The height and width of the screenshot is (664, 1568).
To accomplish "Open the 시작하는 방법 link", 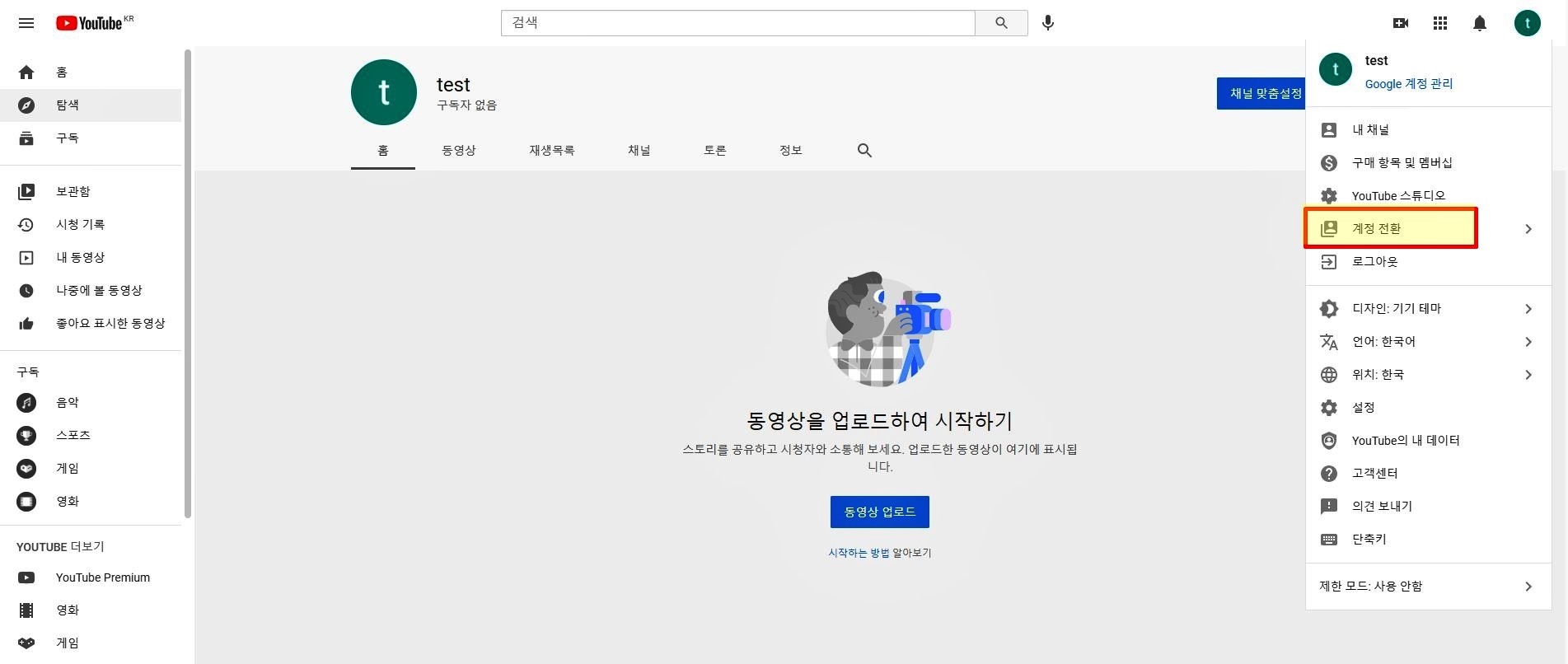I will click(859, 553).
